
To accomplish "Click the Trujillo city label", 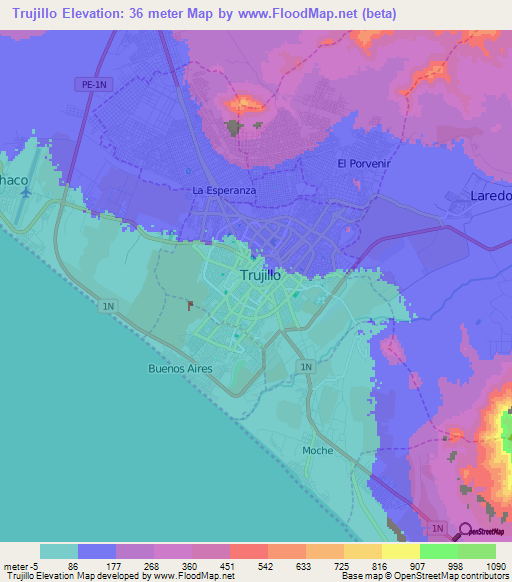I will (260, 275).
